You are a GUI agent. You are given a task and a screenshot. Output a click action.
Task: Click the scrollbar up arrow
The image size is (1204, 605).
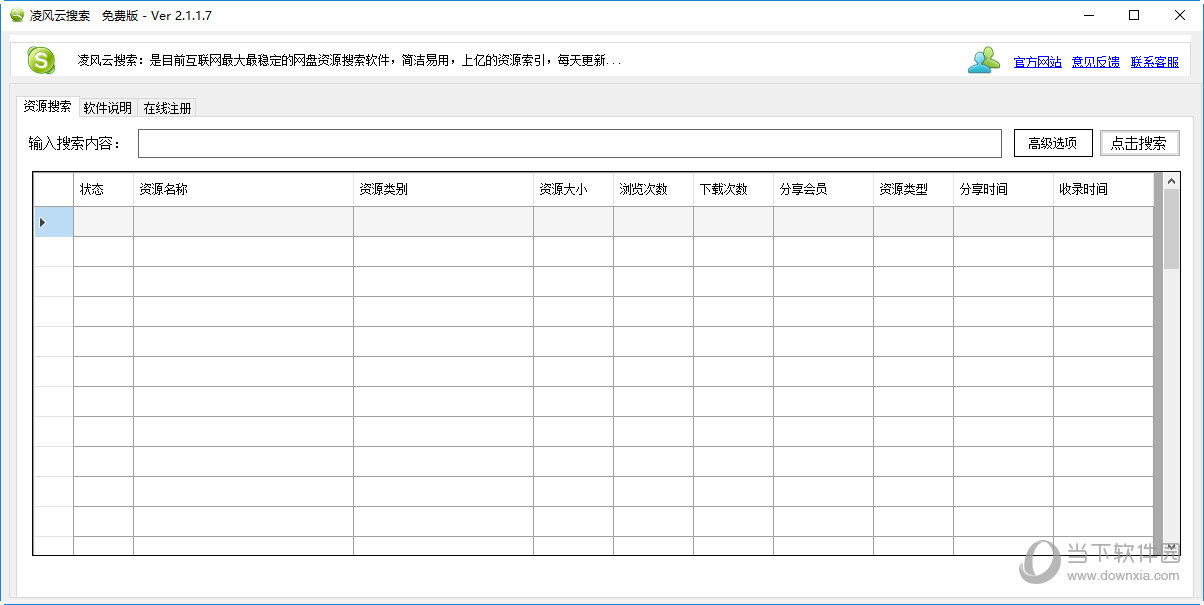click(1171, 181)
